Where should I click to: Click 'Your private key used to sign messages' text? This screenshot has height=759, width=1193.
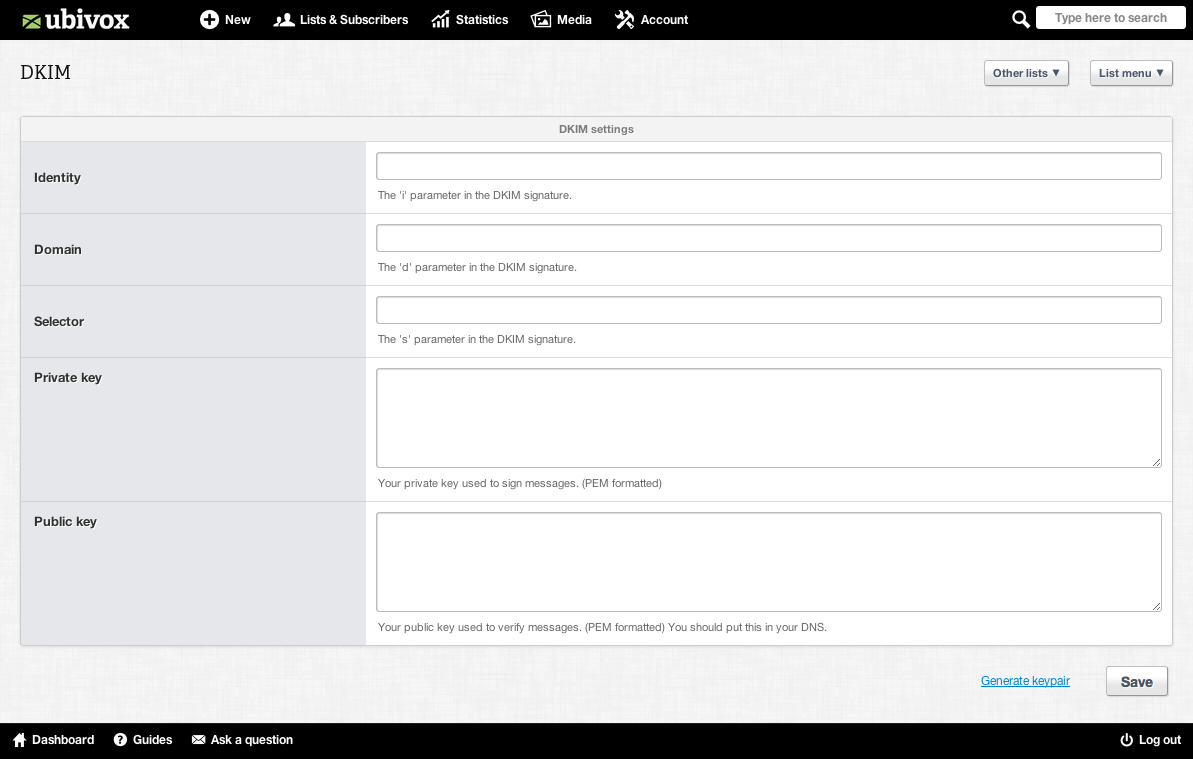(520, 483)
